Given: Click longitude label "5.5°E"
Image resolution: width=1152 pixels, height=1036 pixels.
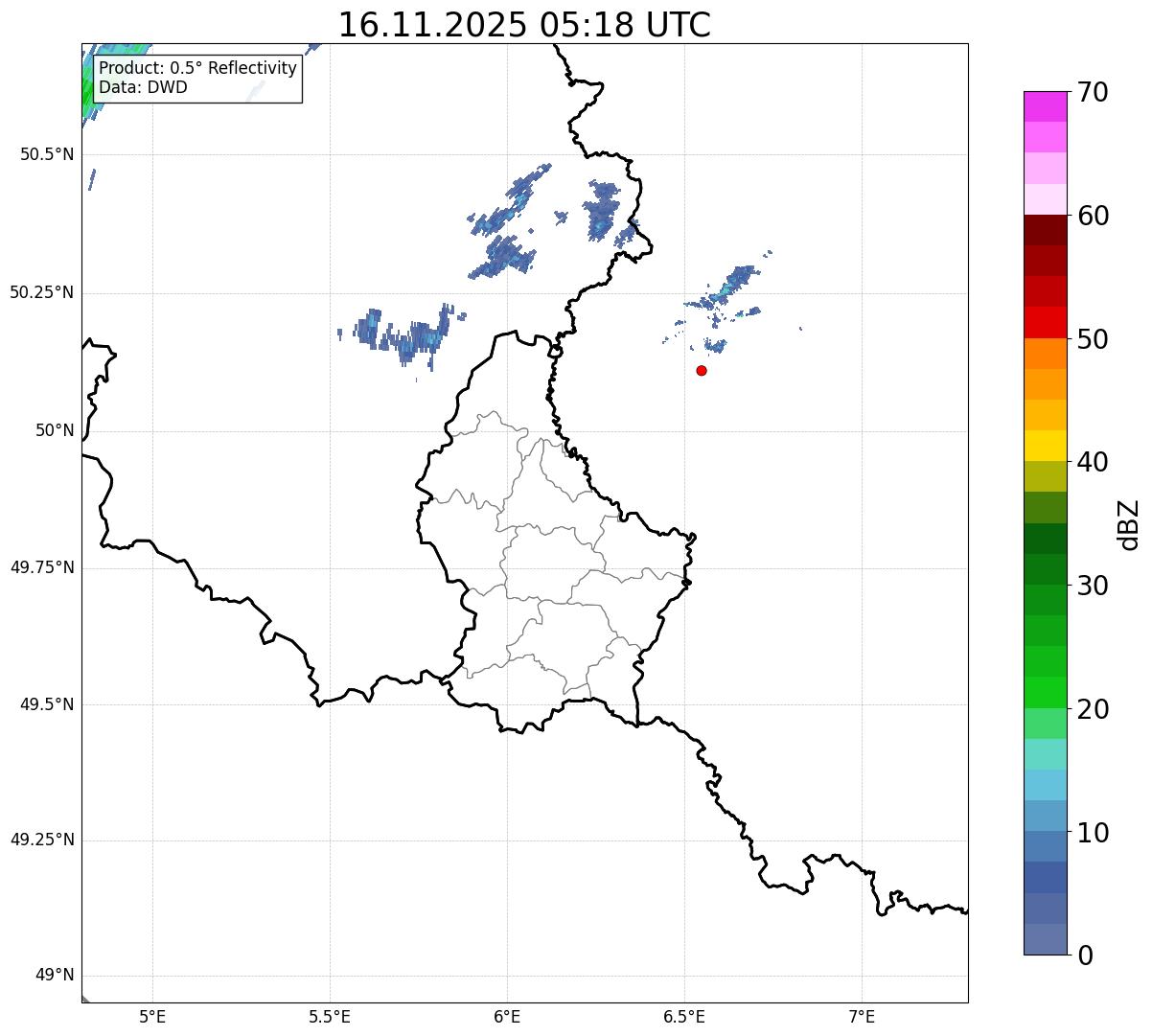Looking at the screenshot, I should pos(330,1016).
